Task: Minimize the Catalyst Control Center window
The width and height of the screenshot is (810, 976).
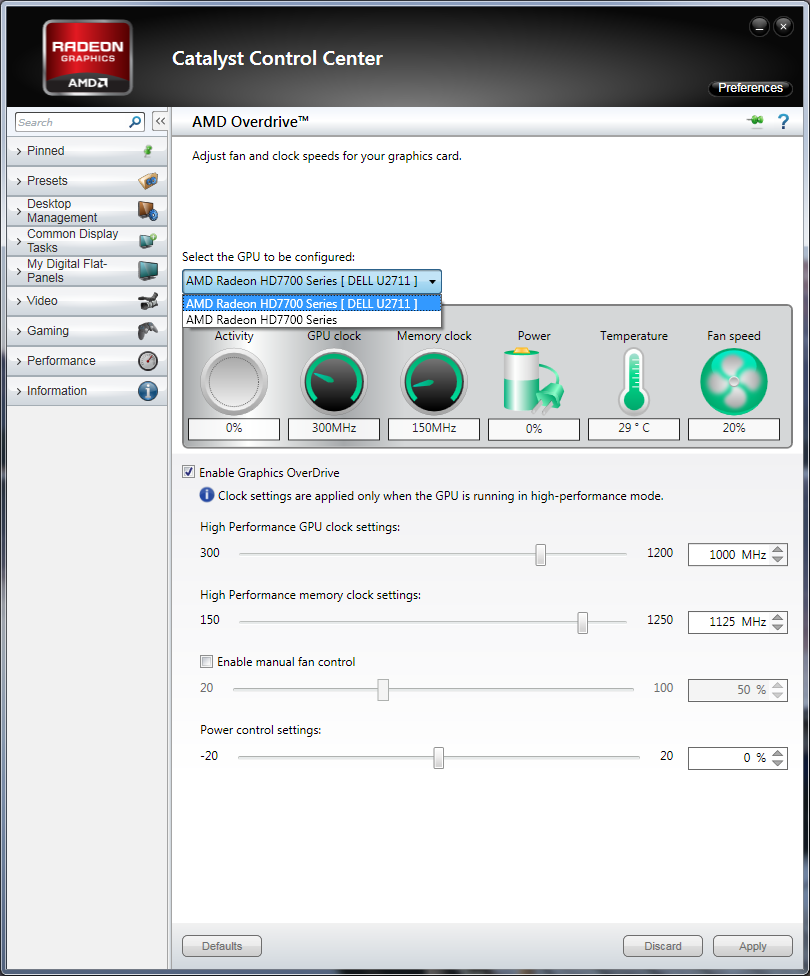Action: click(759, 27)
